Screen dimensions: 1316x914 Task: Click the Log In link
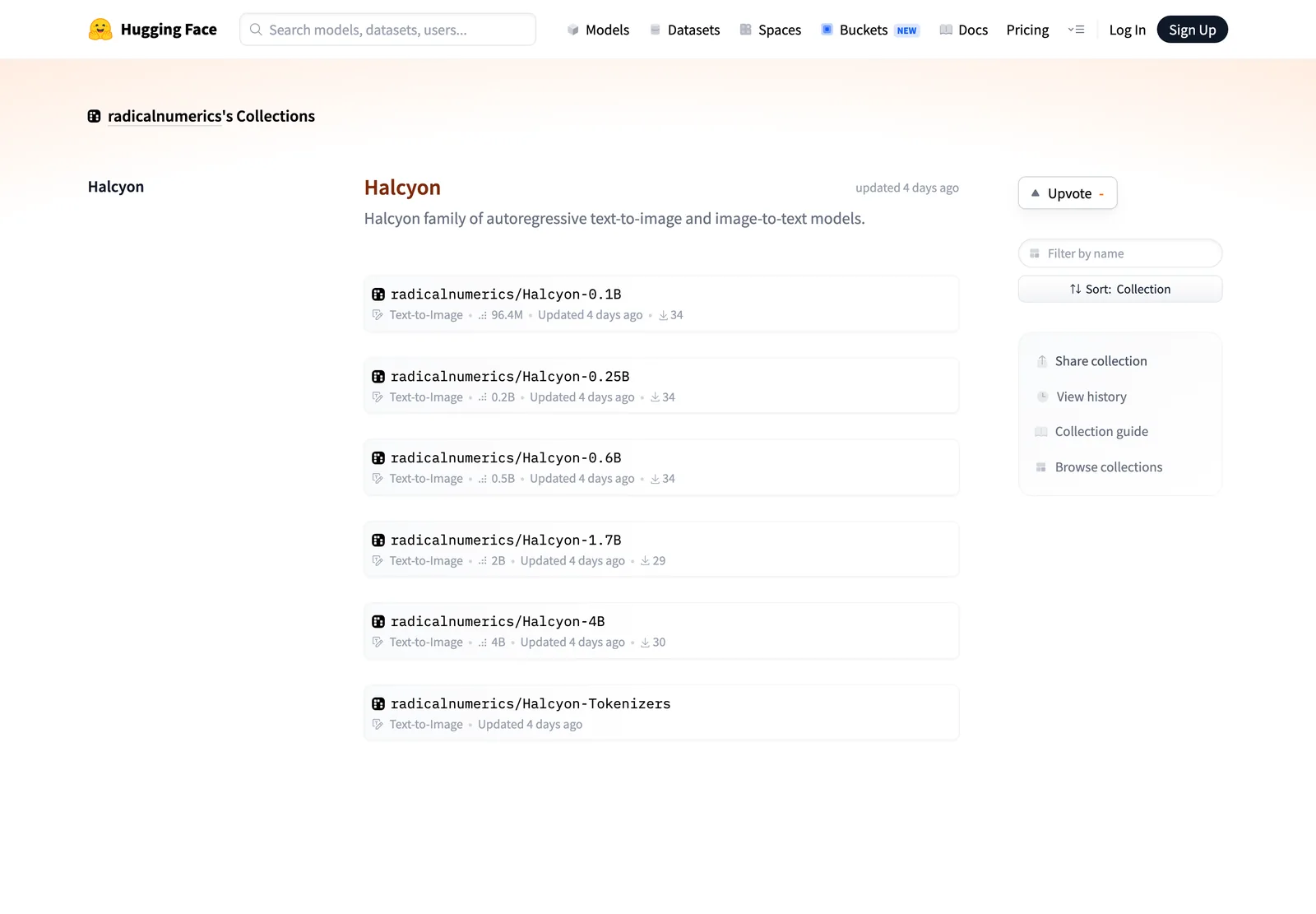click(x=1127, y=30)
